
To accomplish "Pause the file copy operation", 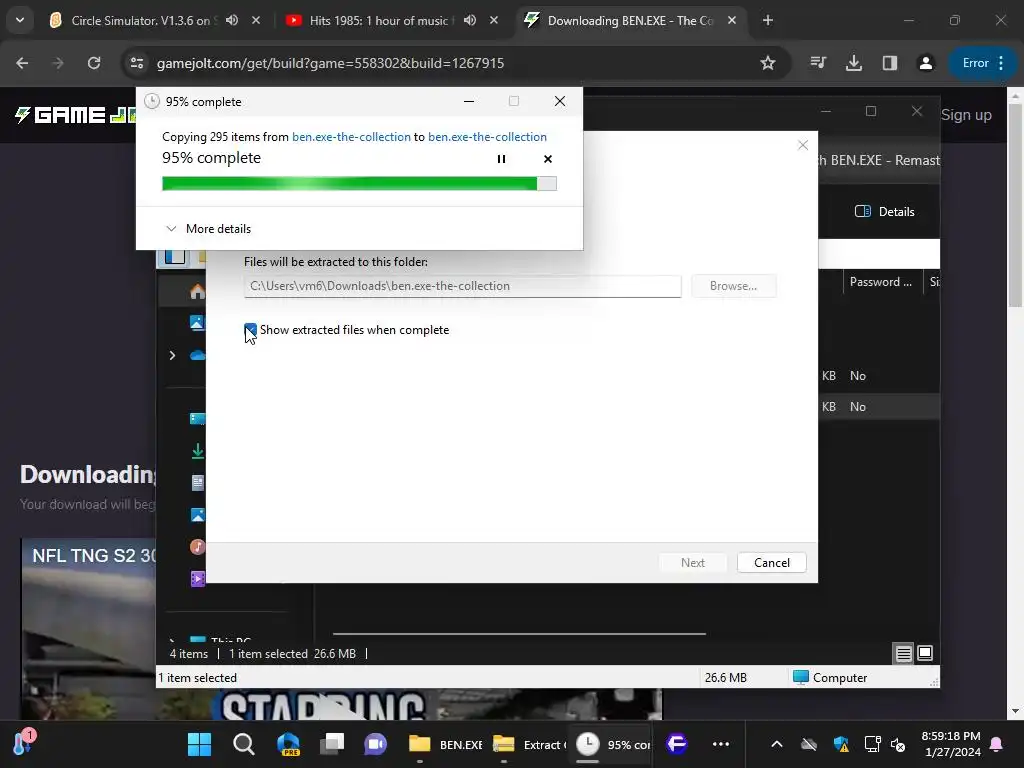I will (501, 159).
